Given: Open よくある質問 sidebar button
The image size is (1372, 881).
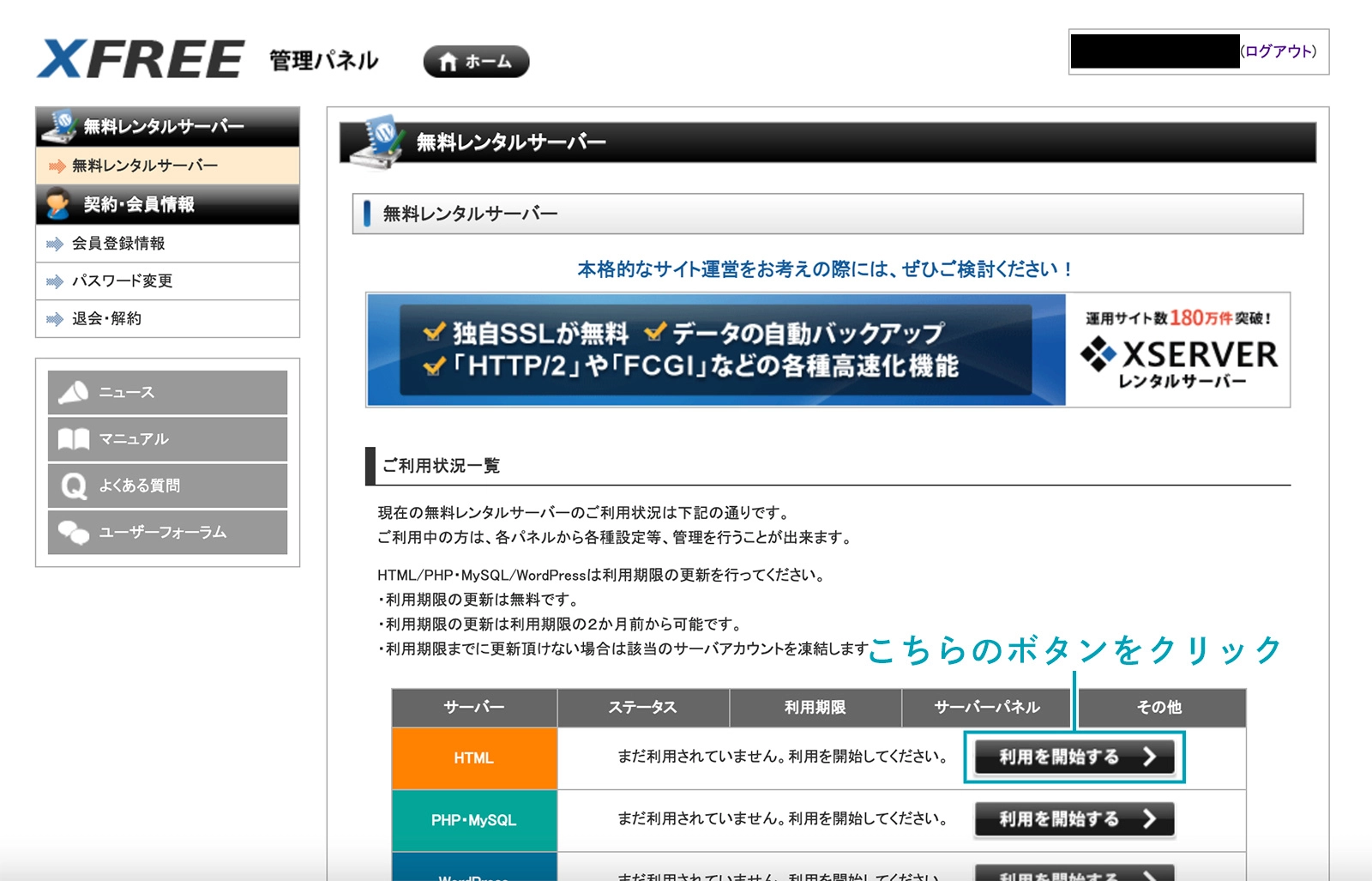Looking at the screenshot, I should pyautogui.click(x=168, y=486).
